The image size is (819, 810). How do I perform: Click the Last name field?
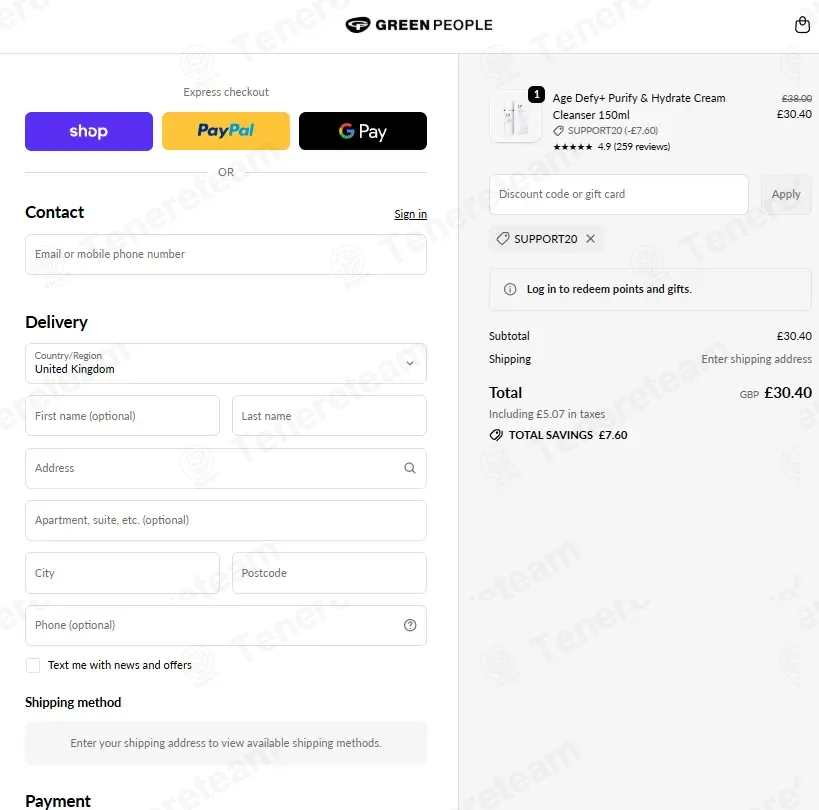[329, 416]
